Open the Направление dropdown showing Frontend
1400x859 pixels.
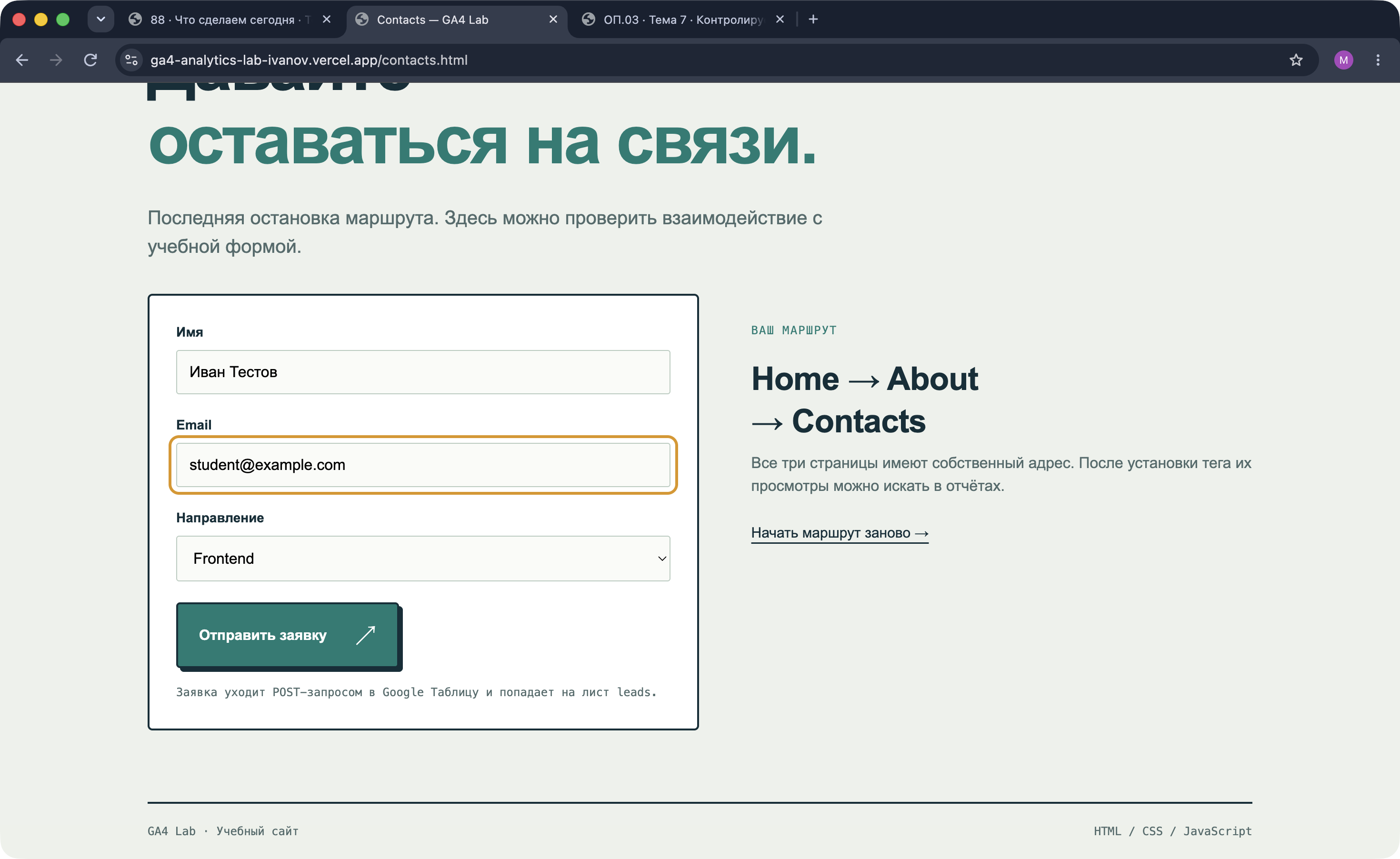point(423,558)
